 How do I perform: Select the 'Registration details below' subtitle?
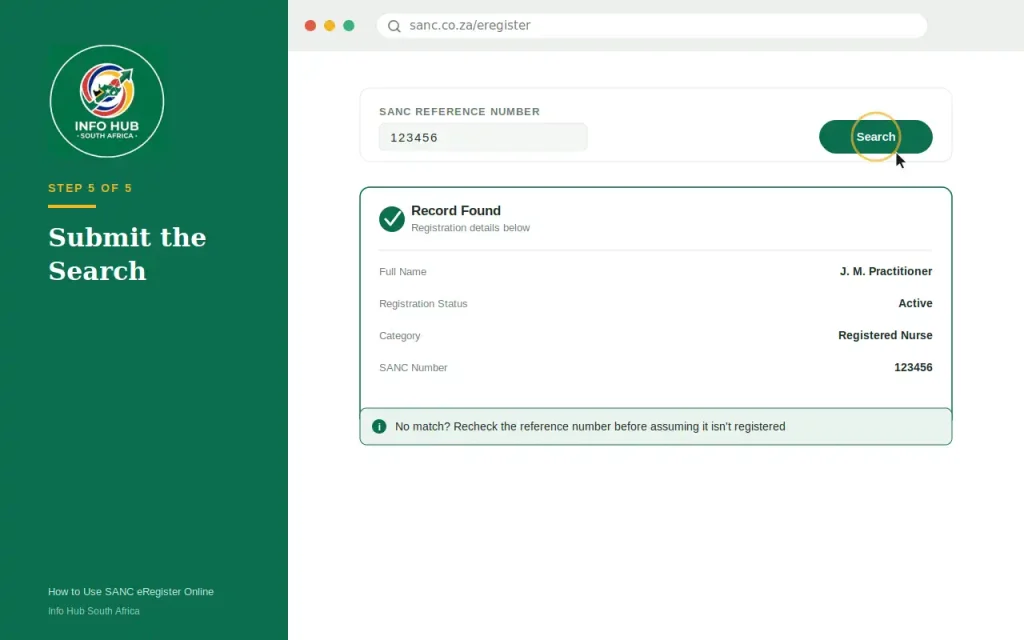(x=470, y=228)
